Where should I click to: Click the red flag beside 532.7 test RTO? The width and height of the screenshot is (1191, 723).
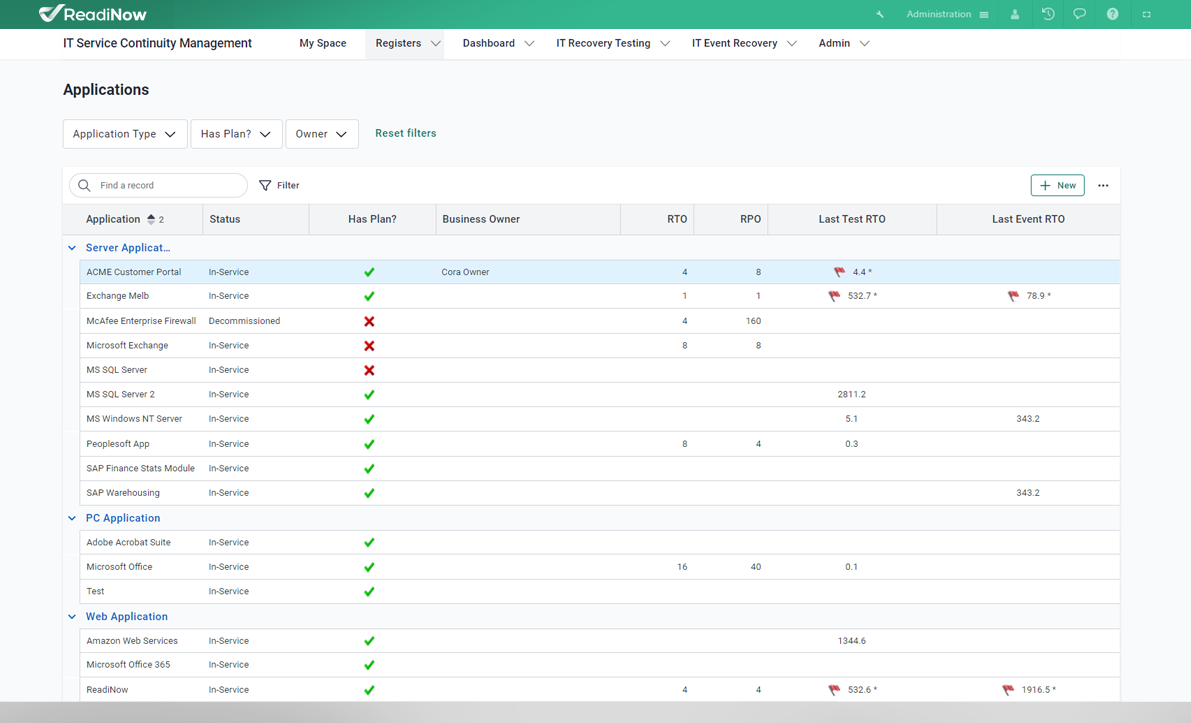834,296
